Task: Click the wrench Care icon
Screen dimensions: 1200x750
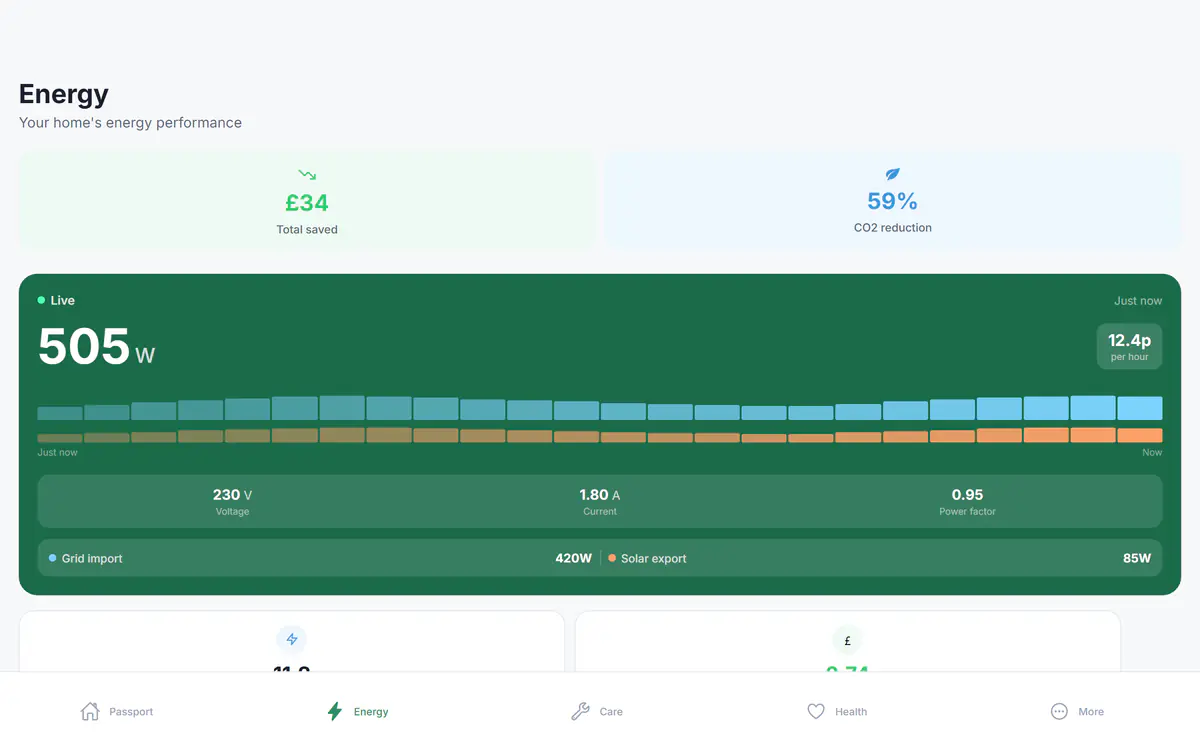Action: pos(580,712)
